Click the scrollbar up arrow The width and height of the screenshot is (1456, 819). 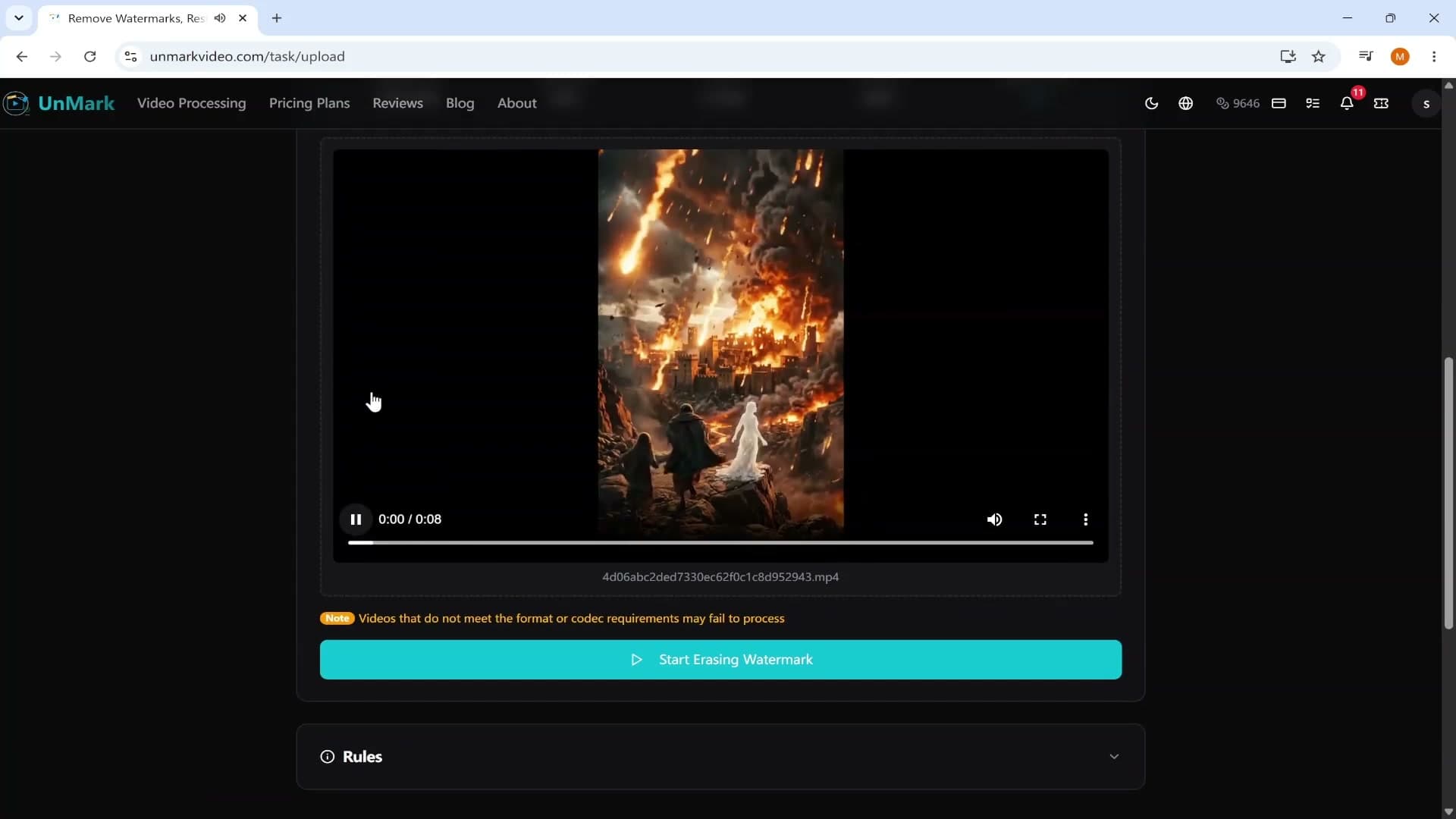[x=1448, y=85]
